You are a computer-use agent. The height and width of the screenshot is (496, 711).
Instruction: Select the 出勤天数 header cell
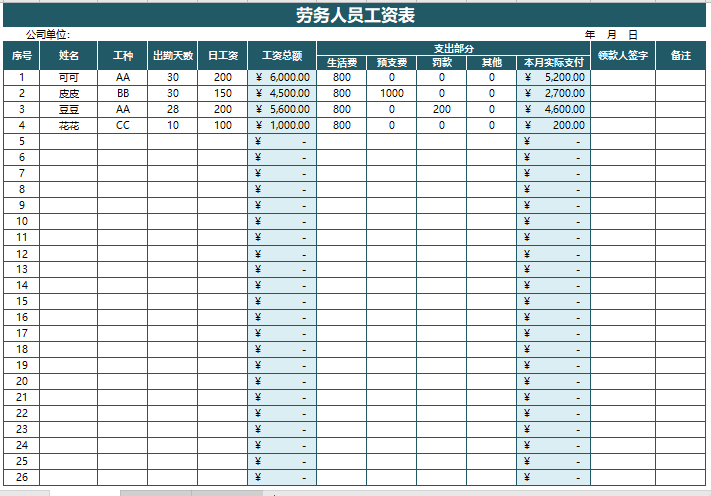point(172,56)
